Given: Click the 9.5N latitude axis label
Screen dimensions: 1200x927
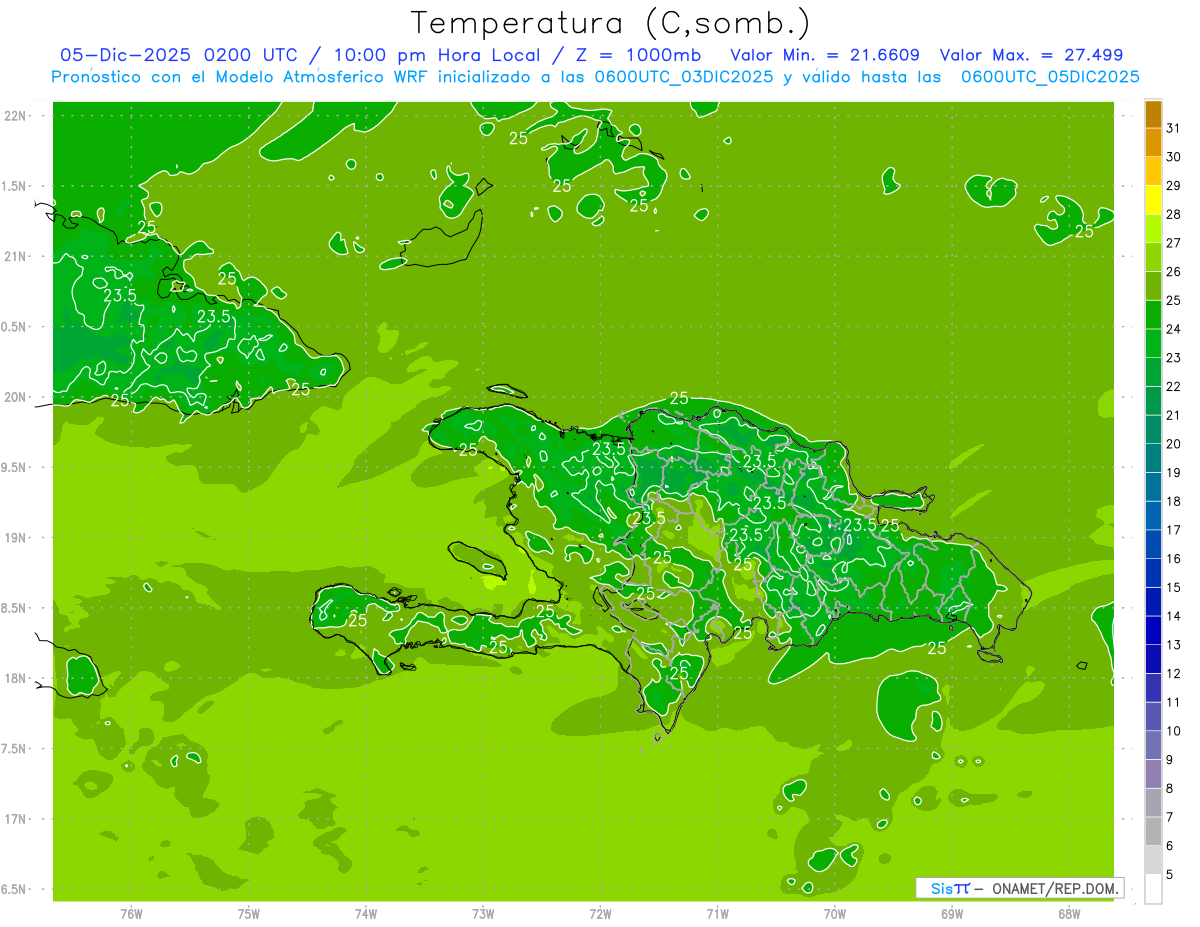Looking at the screenshot, I should tap(15, 467).
